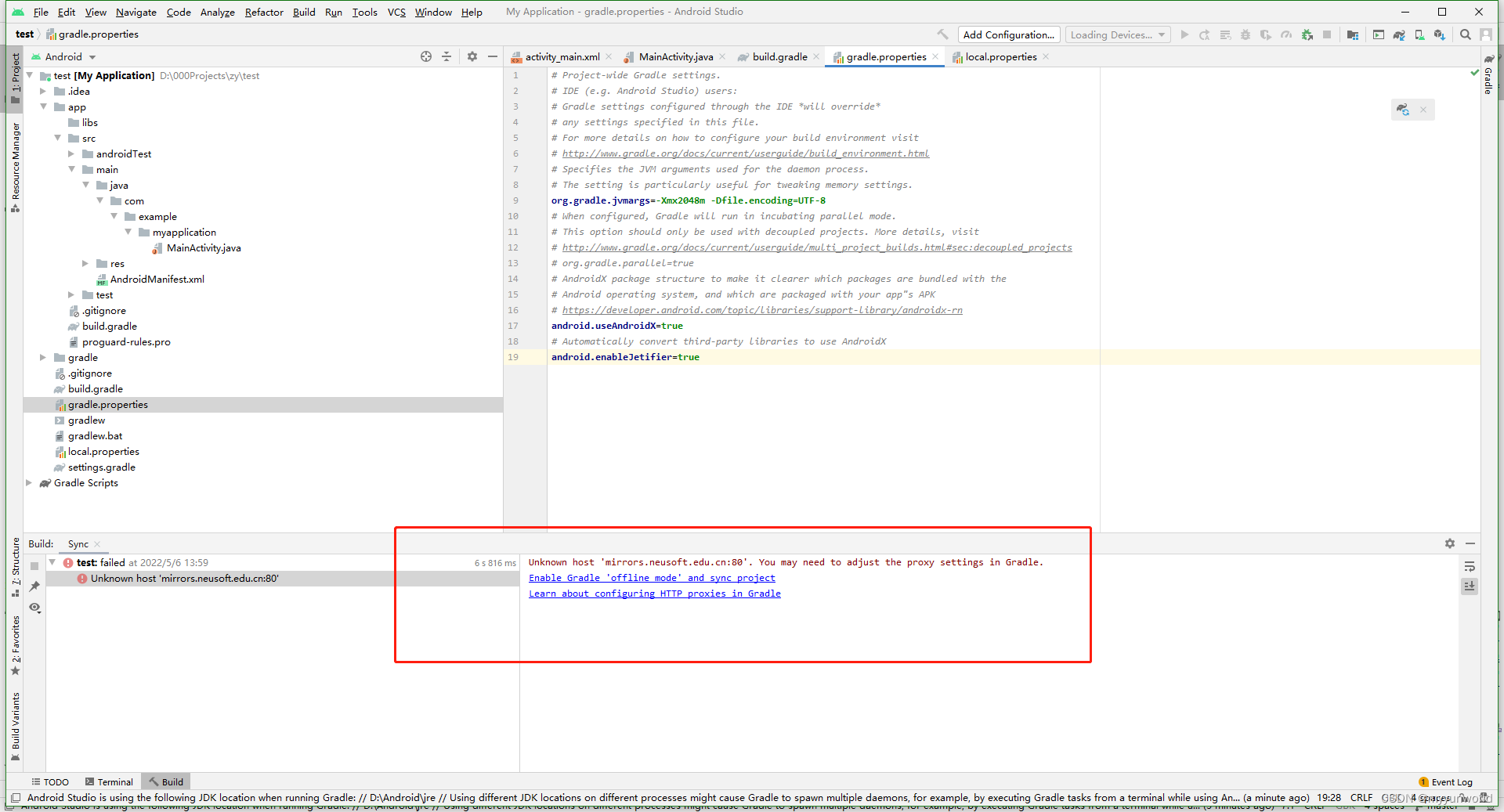Viewport: 1504px width, 812px height.
Task: Open the VCS menu
Action: point(396,12)
